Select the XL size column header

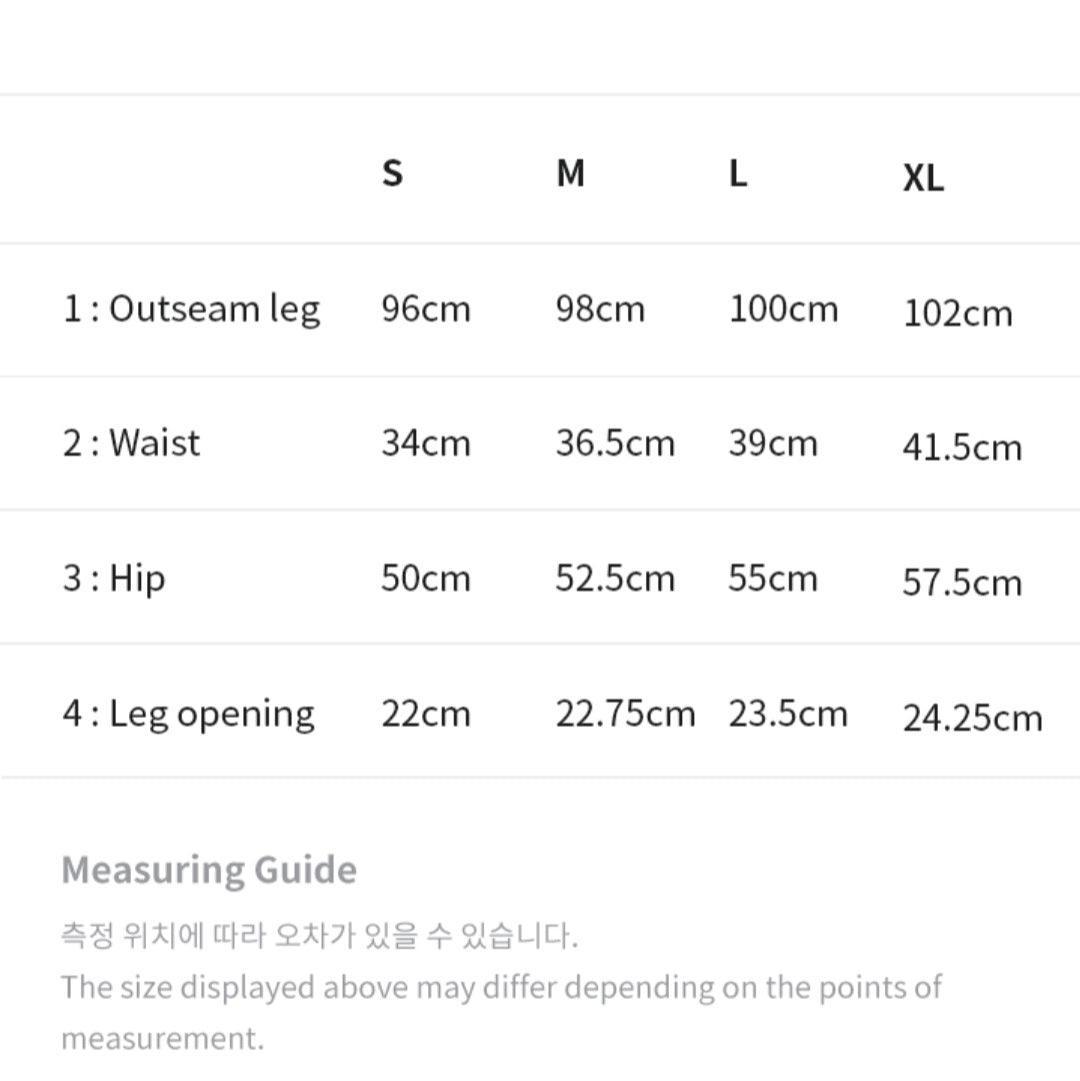coord(923,178)
